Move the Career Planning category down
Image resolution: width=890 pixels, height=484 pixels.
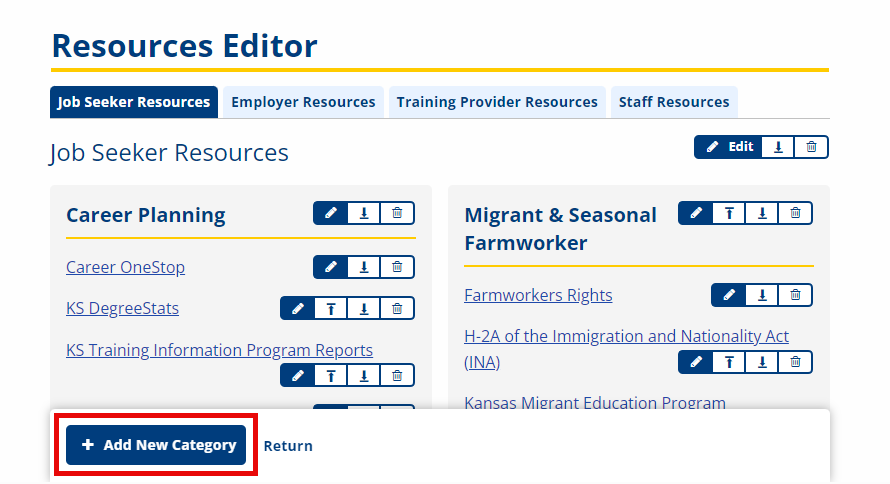click(x=364, y=213)
